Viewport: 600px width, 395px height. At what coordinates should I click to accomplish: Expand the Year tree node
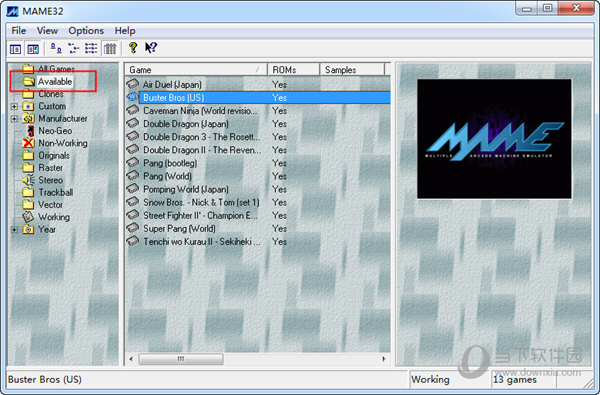tap(14, 230)
